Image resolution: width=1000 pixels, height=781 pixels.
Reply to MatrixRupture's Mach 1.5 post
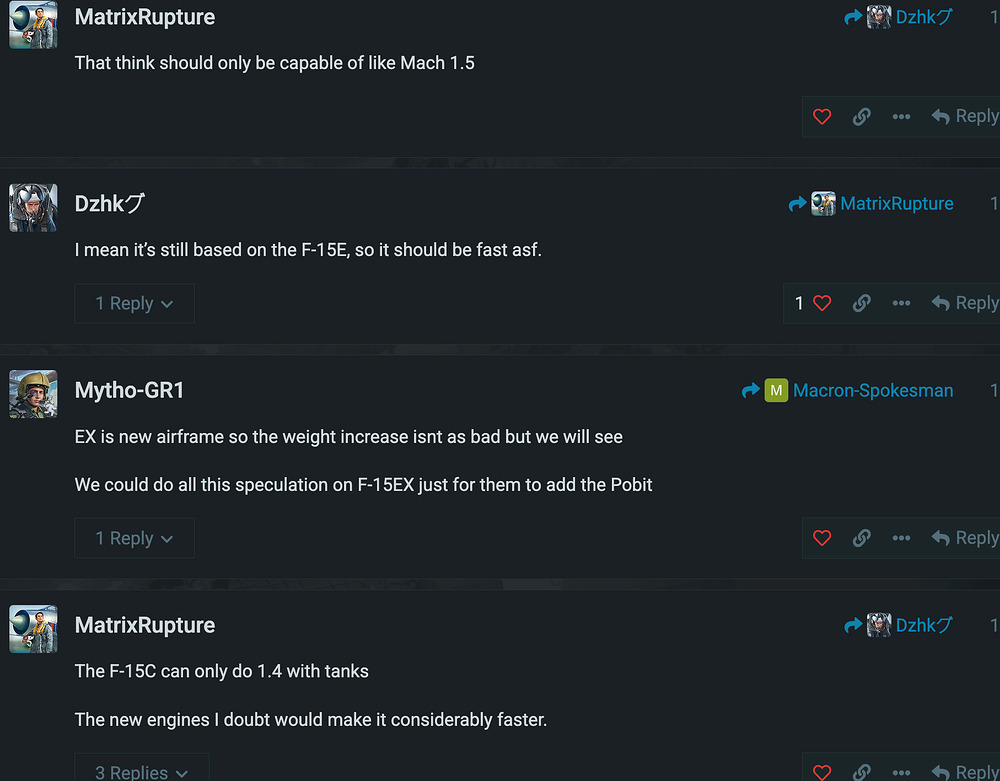tap(965, 117)
